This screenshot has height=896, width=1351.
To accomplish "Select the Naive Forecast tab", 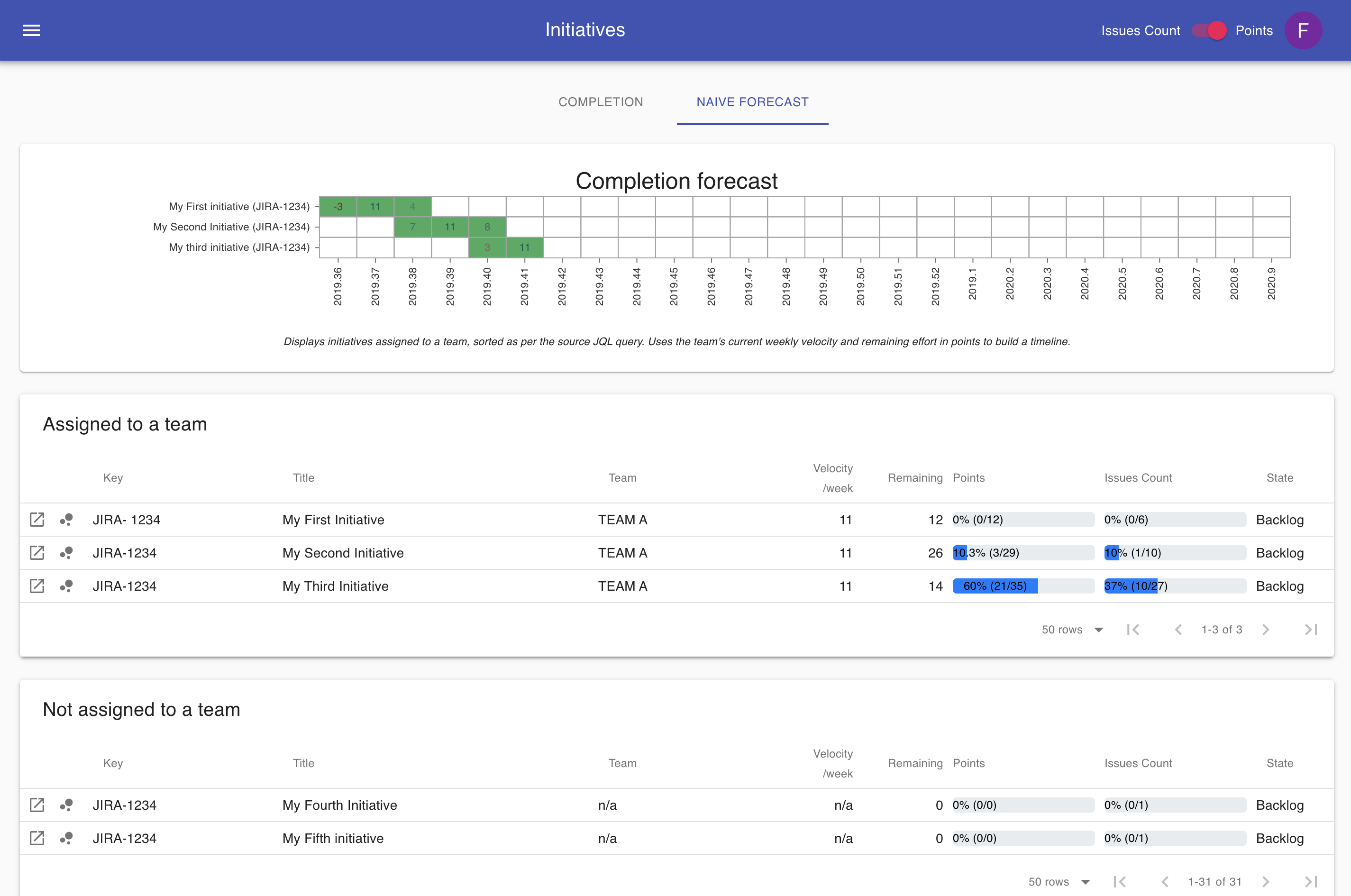I will [x=752, y=102].
